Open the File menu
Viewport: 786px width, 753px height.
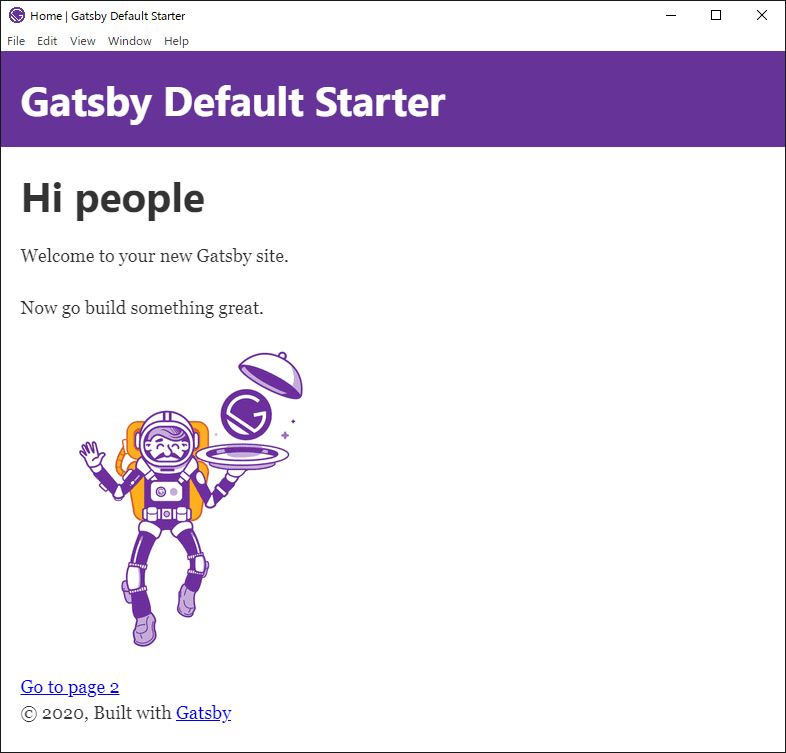(x=16, y=41)
